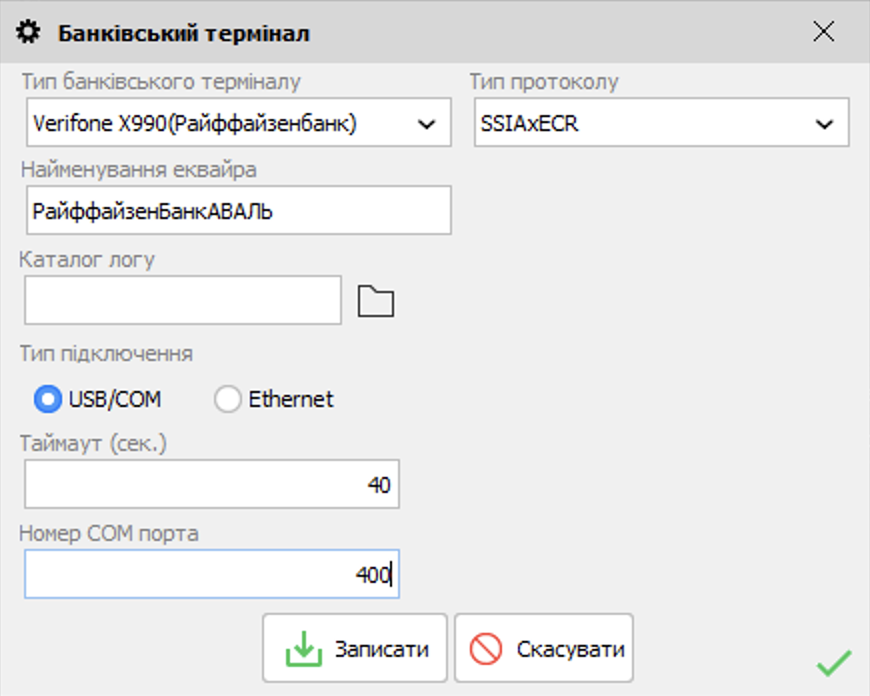Click the red prohibition icon on Скасувати

click(486, 649)
